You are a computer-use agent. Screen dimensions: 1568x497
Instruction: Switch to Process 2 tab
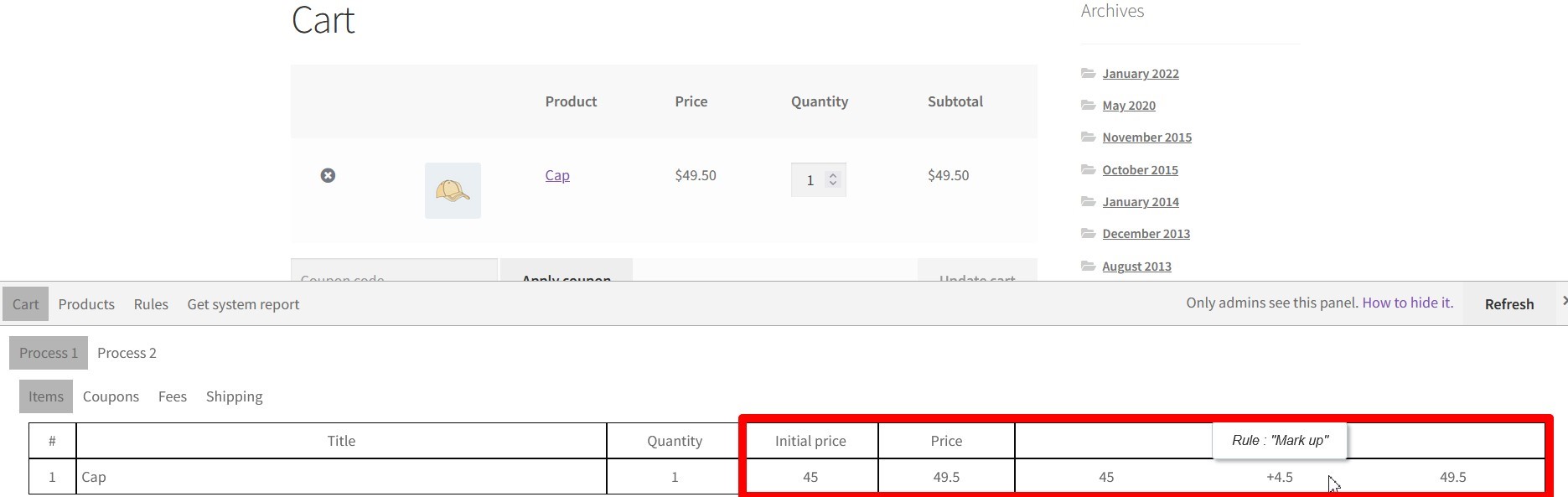coord(127,353)
